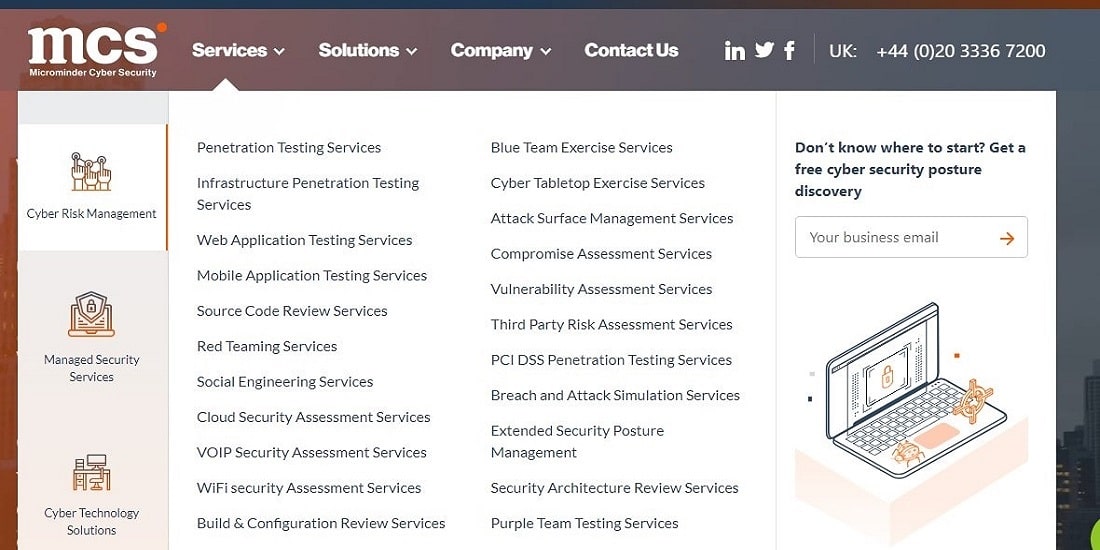Open Cloud Security Assessment Services link
Image resolution: width=1100 pixels, height=550 pixels.
point(313,417)
